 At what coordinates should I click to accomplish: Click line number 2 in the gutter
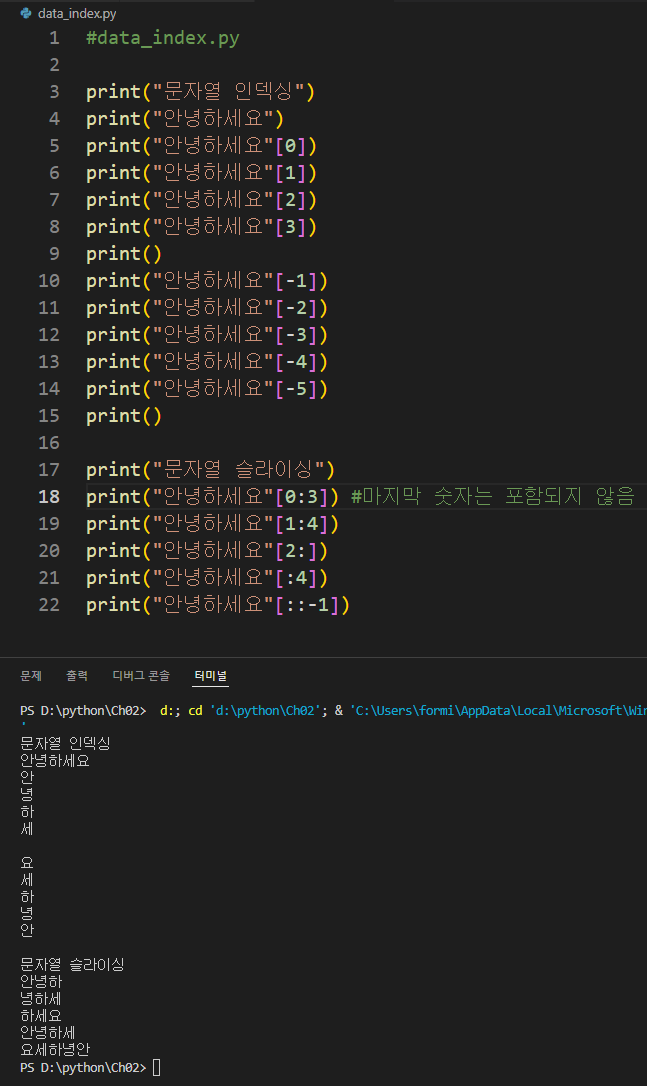54,64
